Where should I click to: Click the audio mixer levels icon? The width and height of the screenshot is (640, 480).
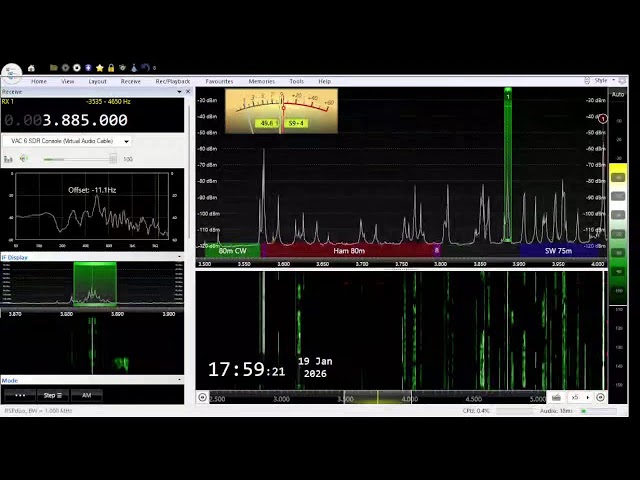[x=8, y=159]
